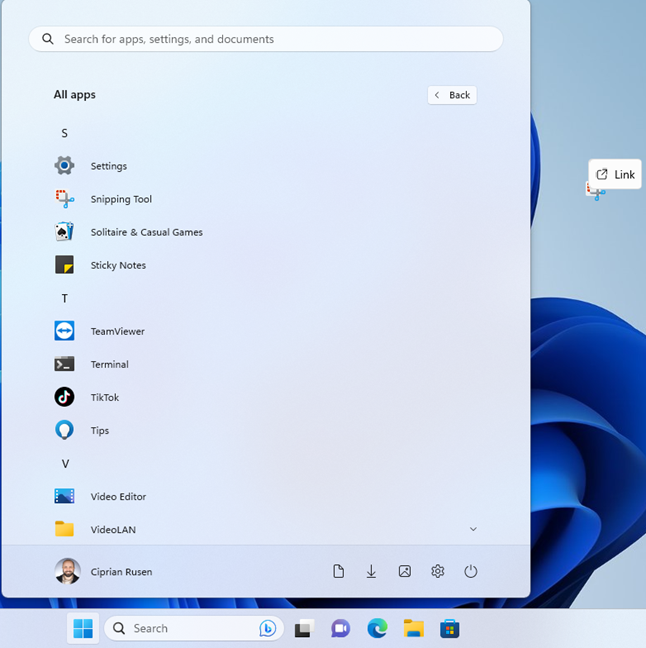Select the Tips label
646x648 pixels.
coord(100,431)
